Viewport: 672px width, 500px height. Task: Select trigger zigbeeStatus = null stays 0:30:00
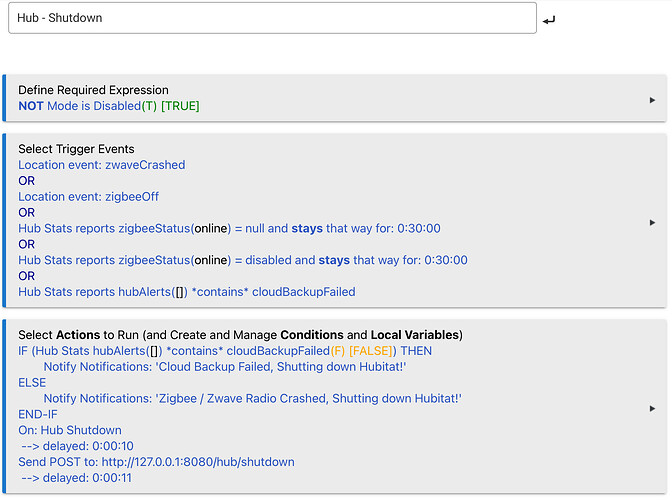[x=229, y=228]
